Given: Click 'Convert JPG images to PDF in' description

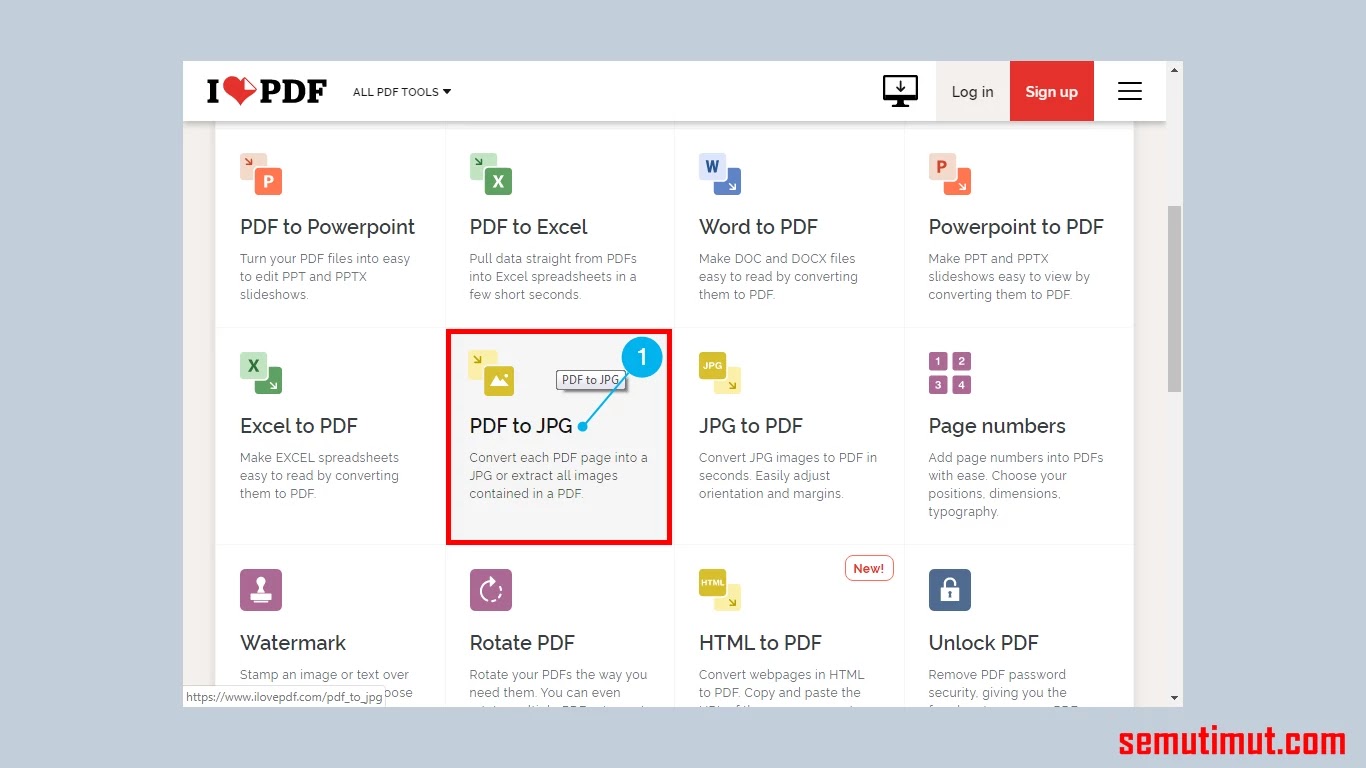Looking at the screenshot, I should click(x=788, y=458).
